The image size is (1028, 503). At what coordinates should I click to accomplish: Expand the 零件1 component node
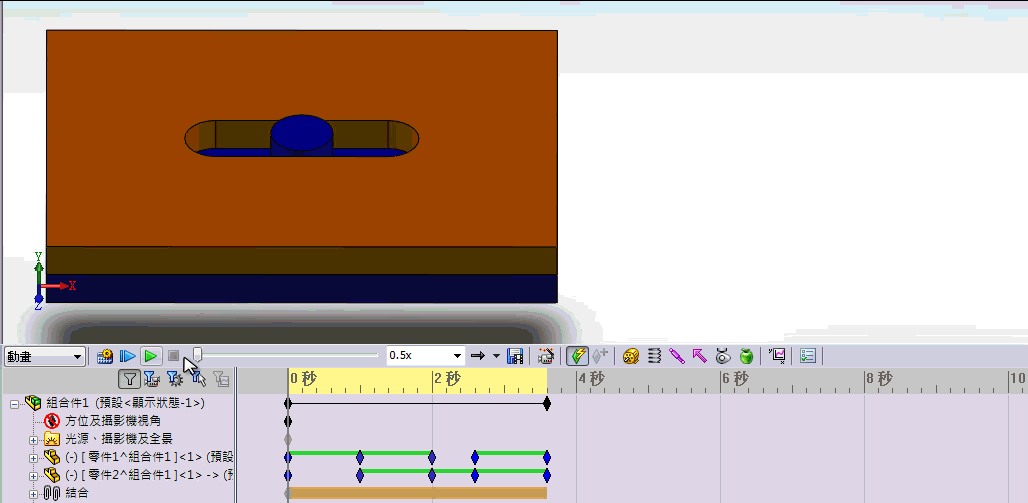click(x=33, y=457)
